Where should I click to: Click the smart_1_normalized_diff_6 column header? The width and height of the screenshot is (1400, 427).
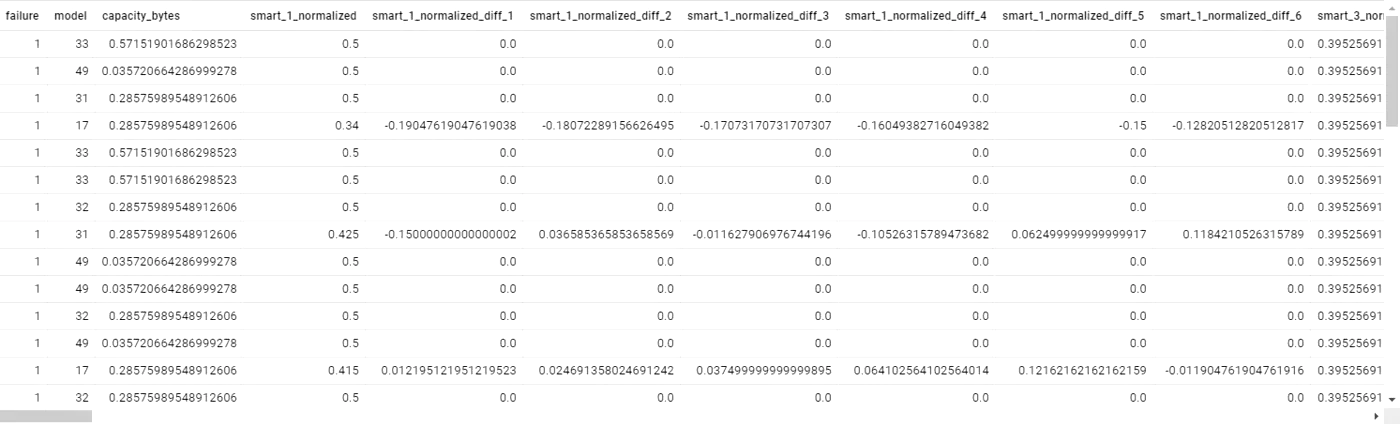coord(1231,16)
